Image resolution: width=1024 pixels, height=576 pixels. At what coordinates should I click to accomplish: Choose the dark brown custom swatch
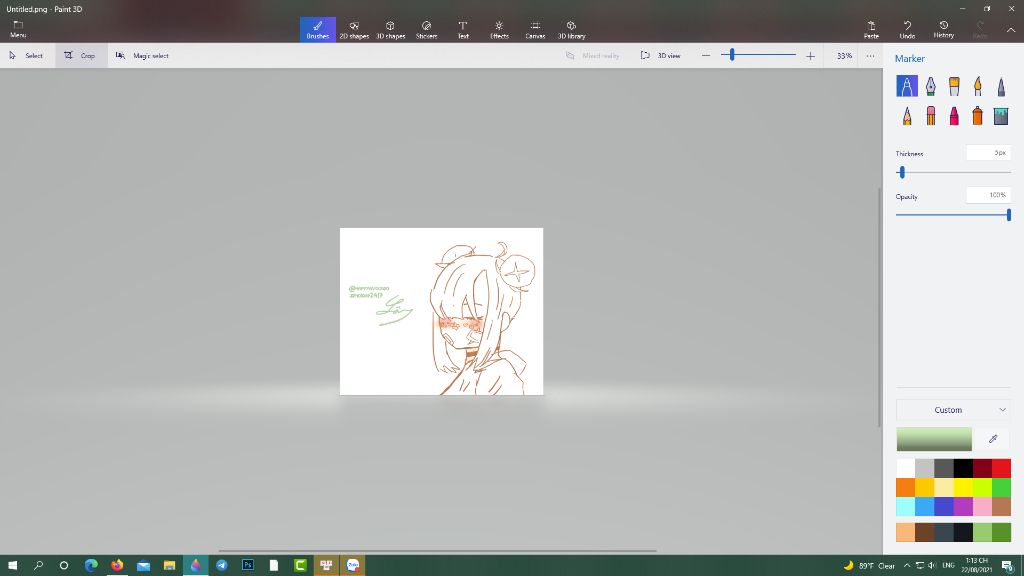[924, 532]
